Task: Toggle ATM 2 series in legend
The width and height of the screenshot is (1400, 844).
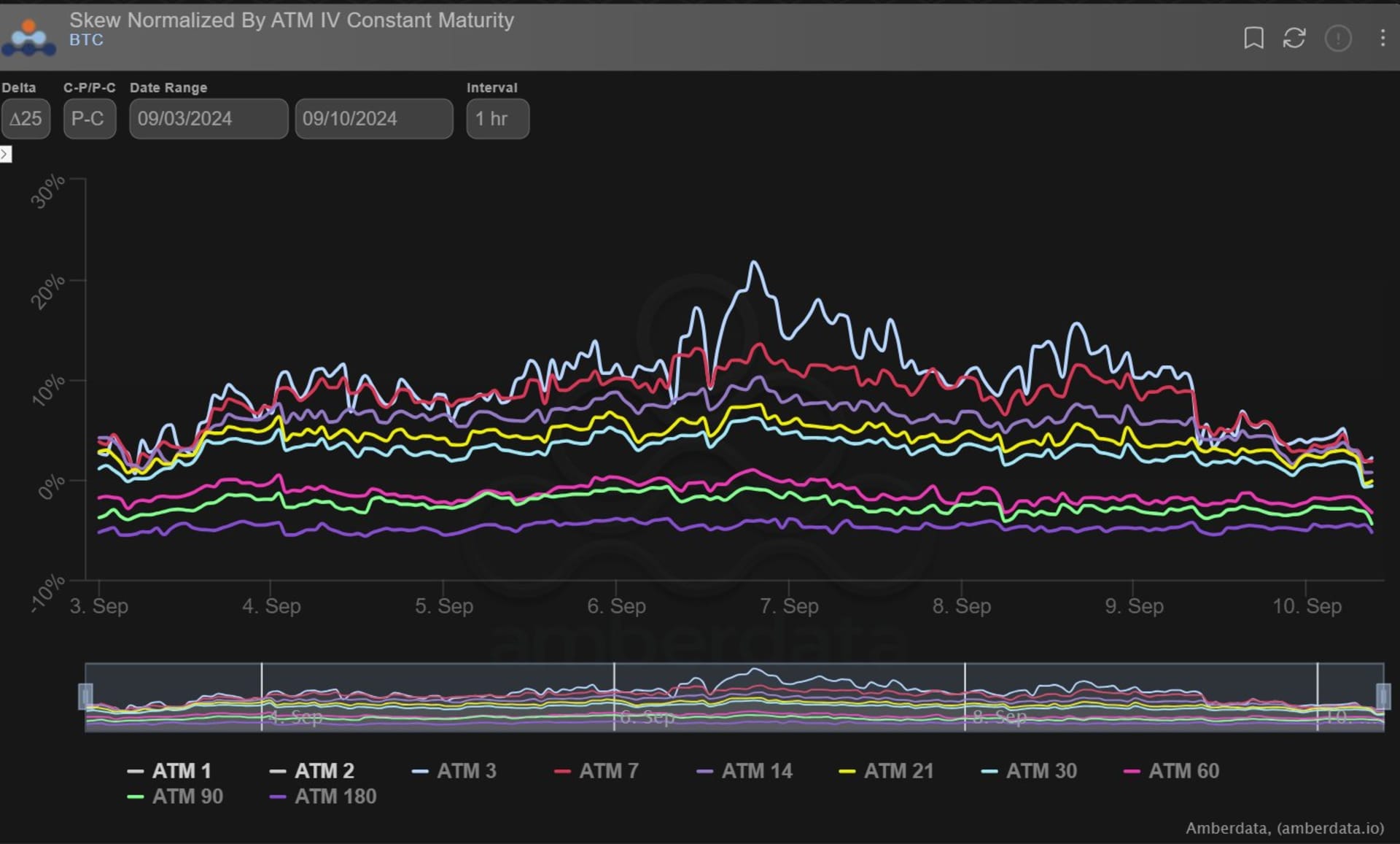Action: 311,771
